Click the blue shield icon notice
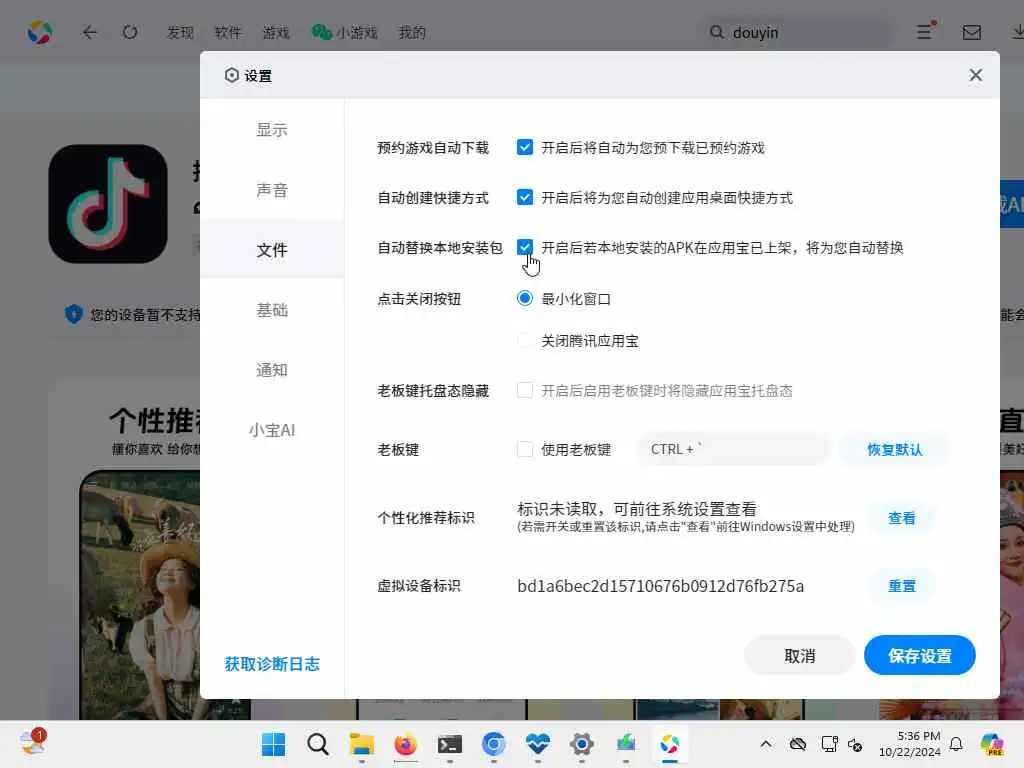The height and width of the screenshot is (768, 1024). tap(73, 314)
